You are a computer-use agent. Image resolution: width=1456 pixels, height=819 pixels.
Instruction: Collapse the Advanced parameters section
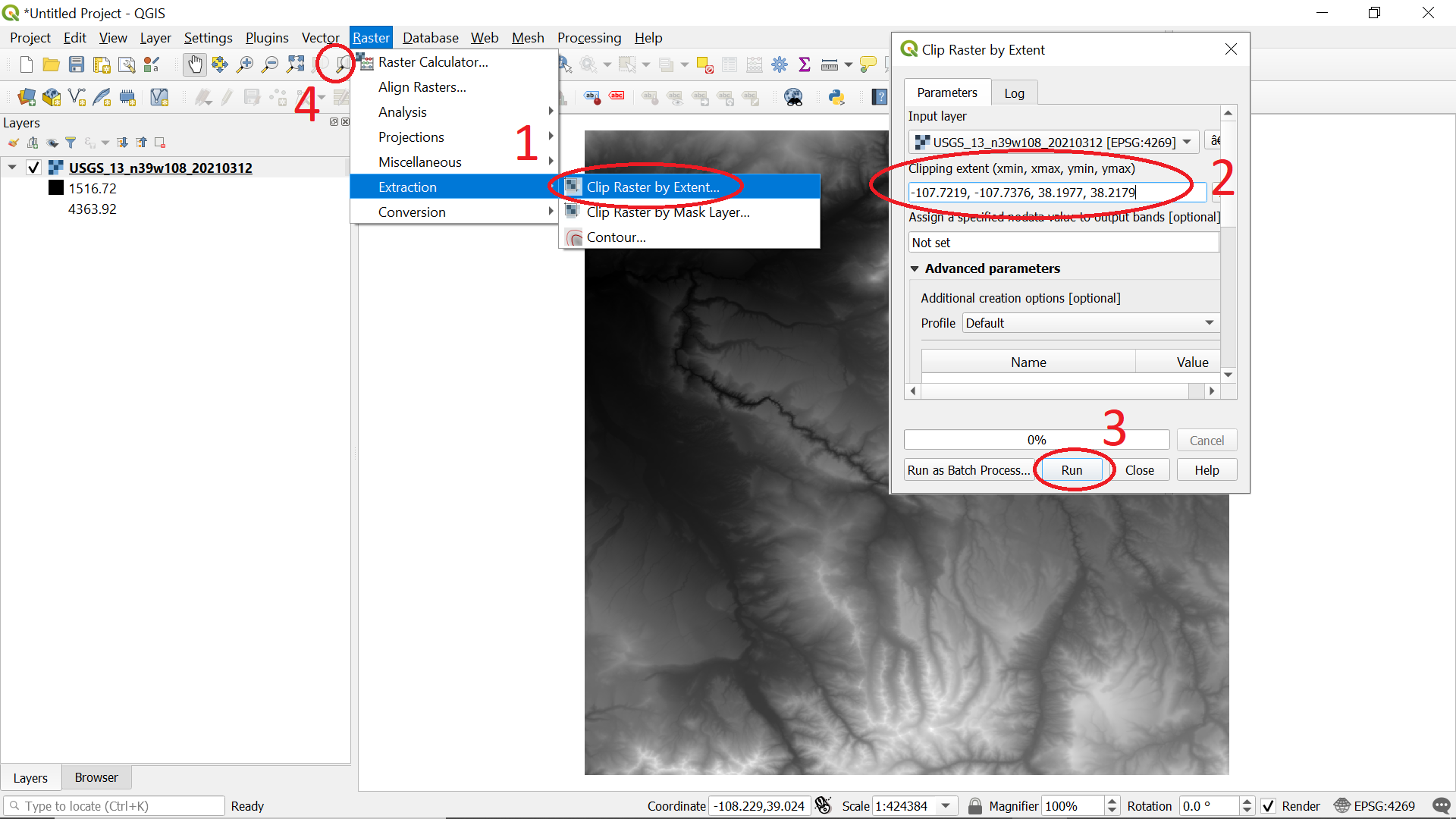point(915,268)
